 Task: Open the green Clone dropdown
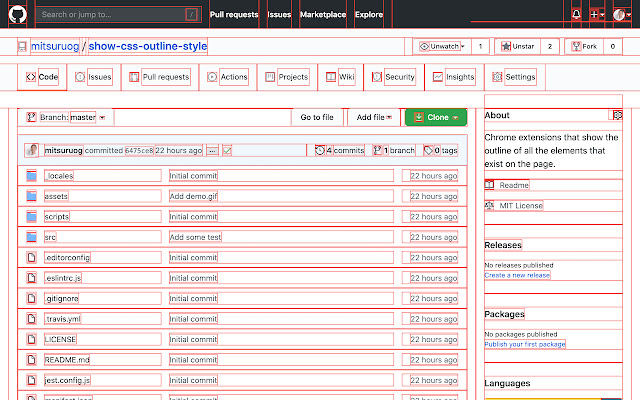[x=436, y=117]
